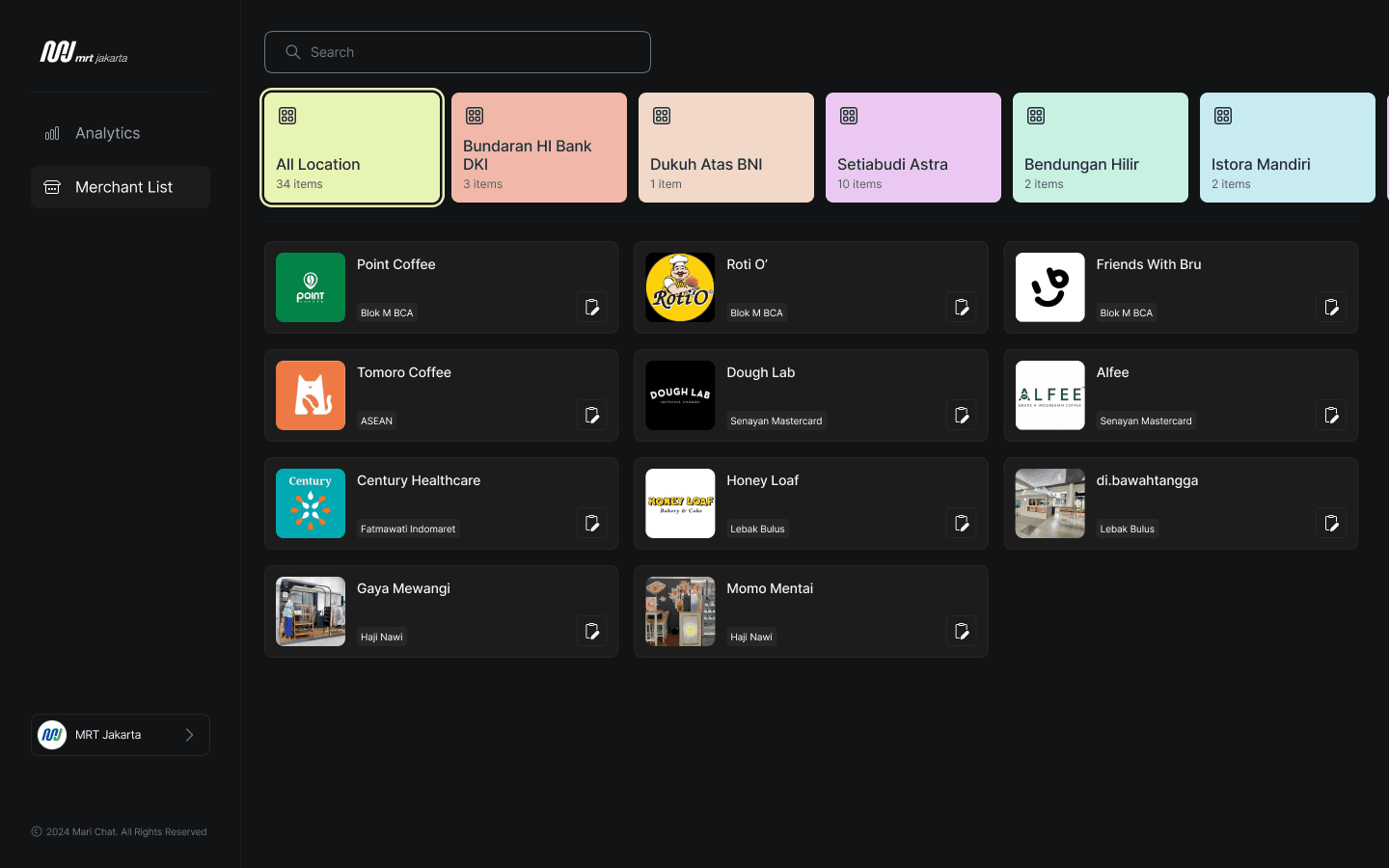Click the '10 items' count on Setiabudi Astra
The width and height of the screenshot is (1389, 868).
[x=859, y=184]
